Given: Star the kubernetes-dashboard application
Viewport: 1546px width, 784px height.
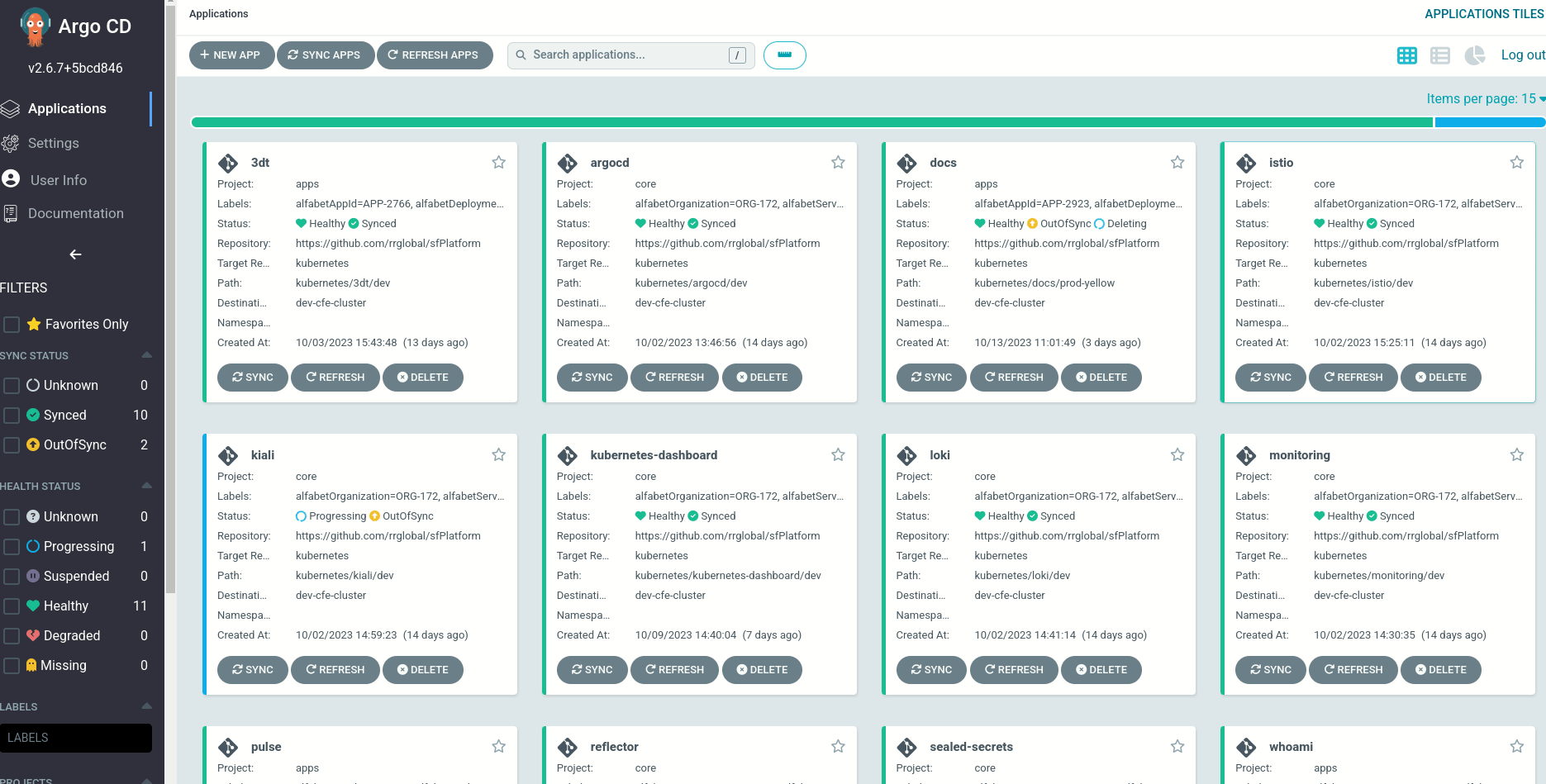Looking at the screenshot, I should click(838, 454).
